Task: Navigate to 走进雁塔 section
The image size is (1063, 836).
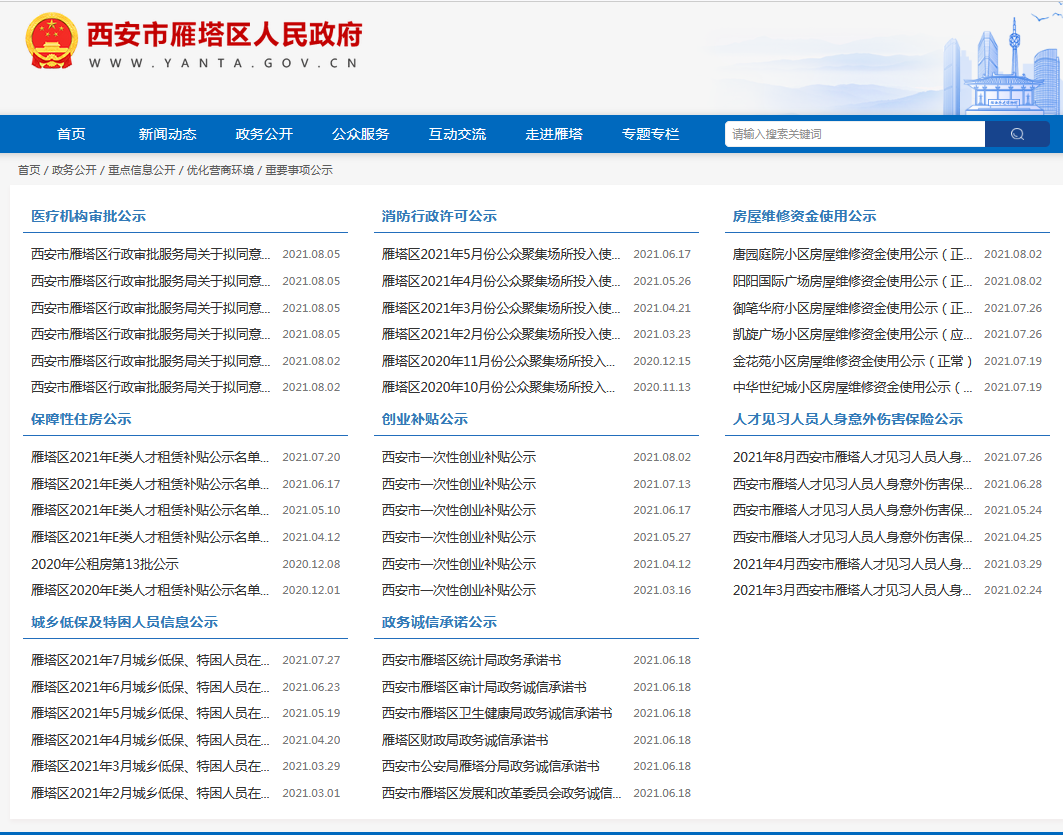Action: (554, 134)
